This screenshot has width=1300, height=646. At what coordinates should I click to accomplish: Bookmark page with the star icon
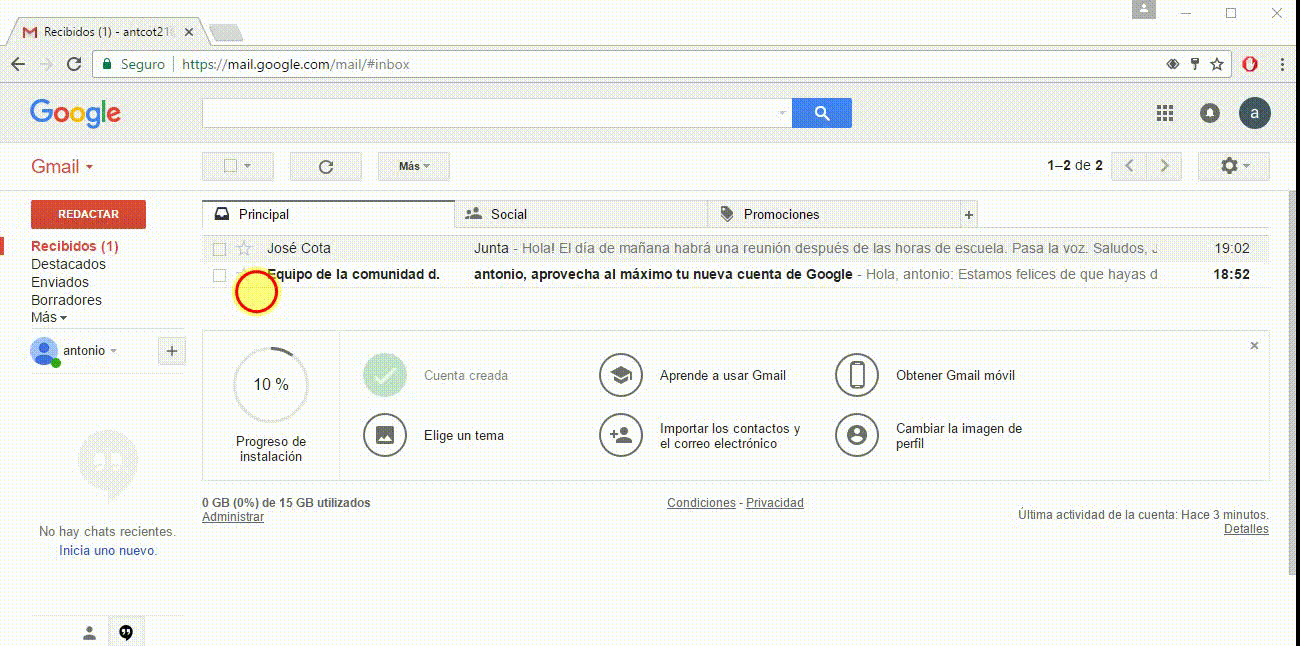coord(1217,64)
